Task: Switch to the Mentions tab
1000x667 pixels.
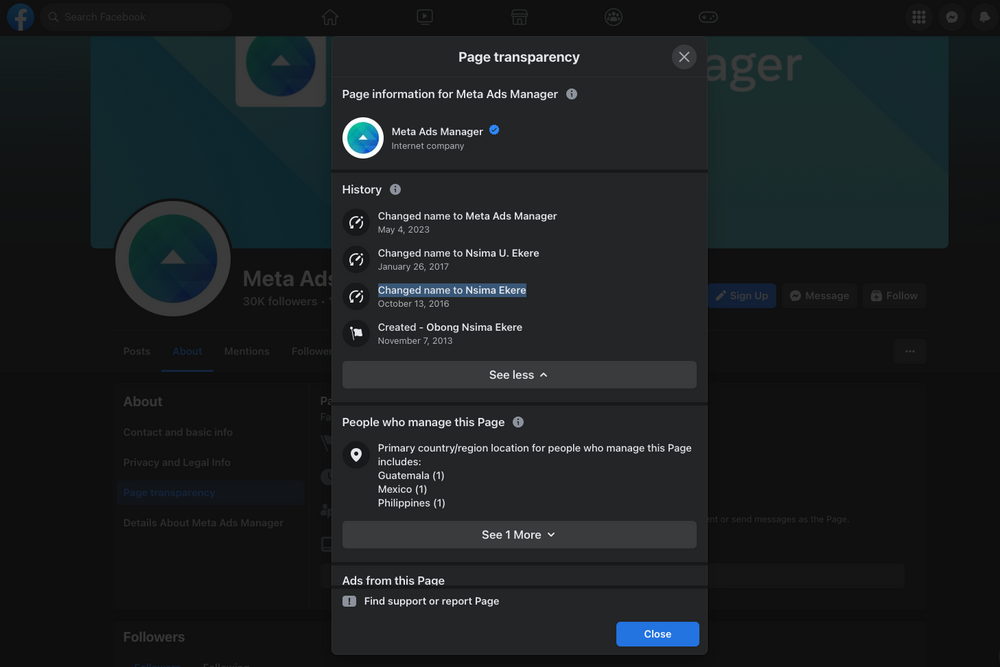Action: (247, 351)
